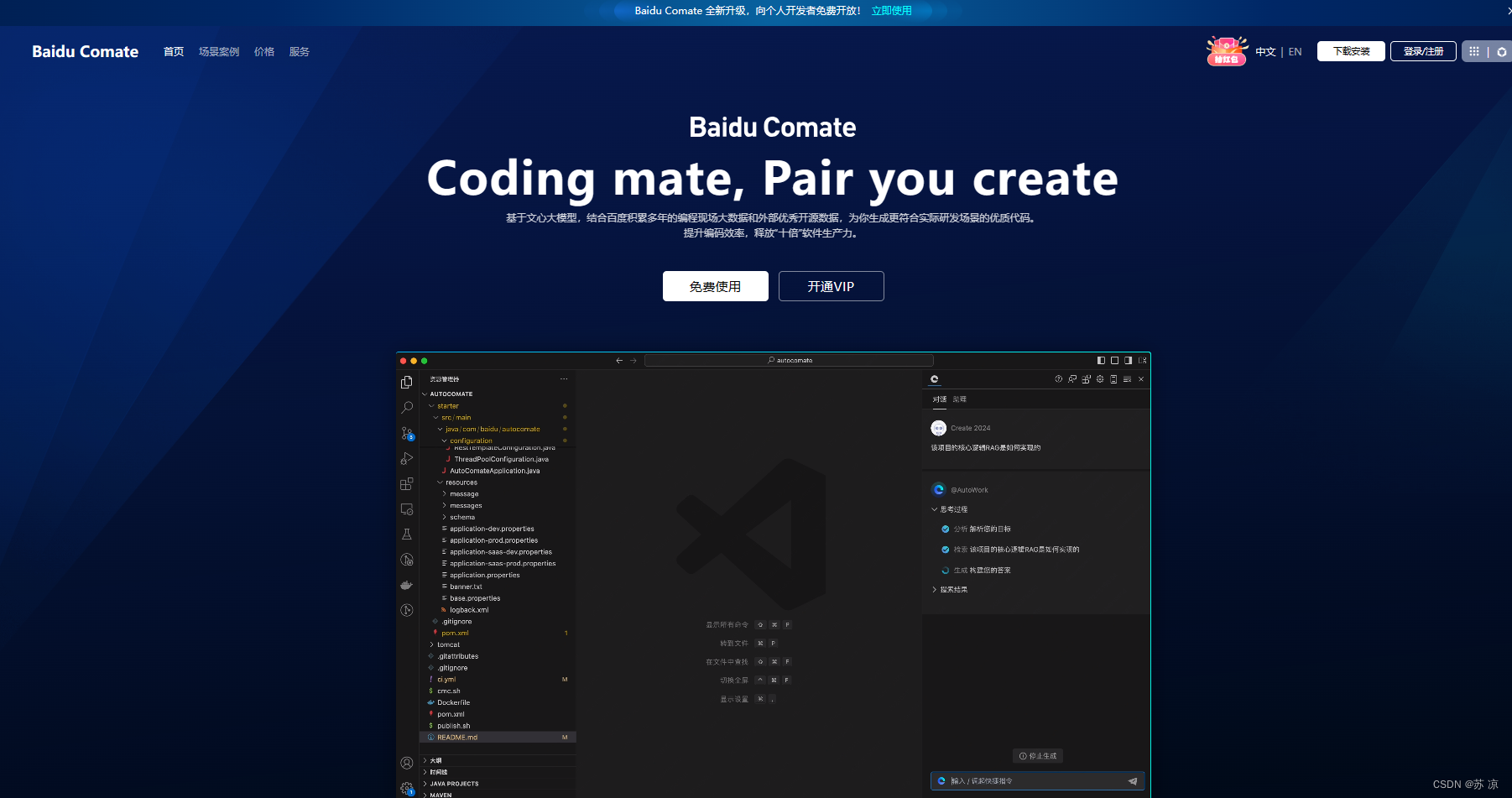Click the Baidu Comate logo in header
Image resolution: width=1512 pixels, height=798 pixels.
tap(85, 51)
